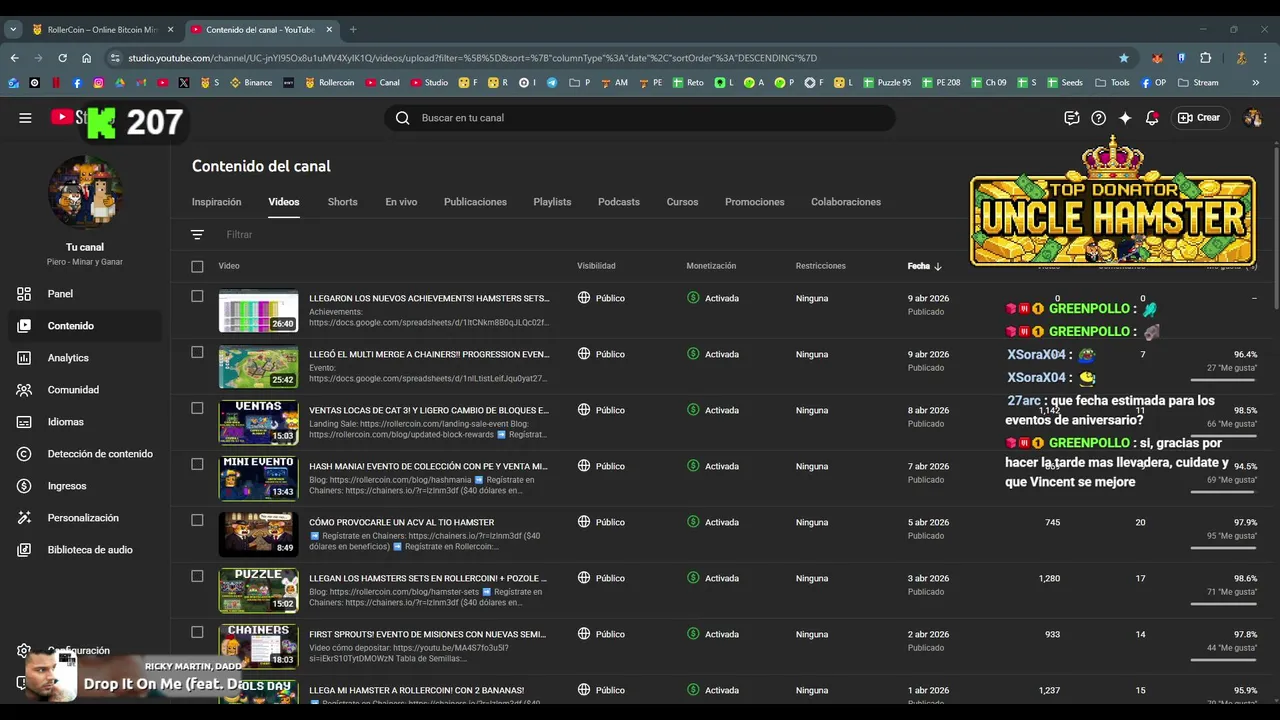Check the VENTAS LOCAS DE CAT 3 checkbox

pyautogui.click(x=197, y=408)
